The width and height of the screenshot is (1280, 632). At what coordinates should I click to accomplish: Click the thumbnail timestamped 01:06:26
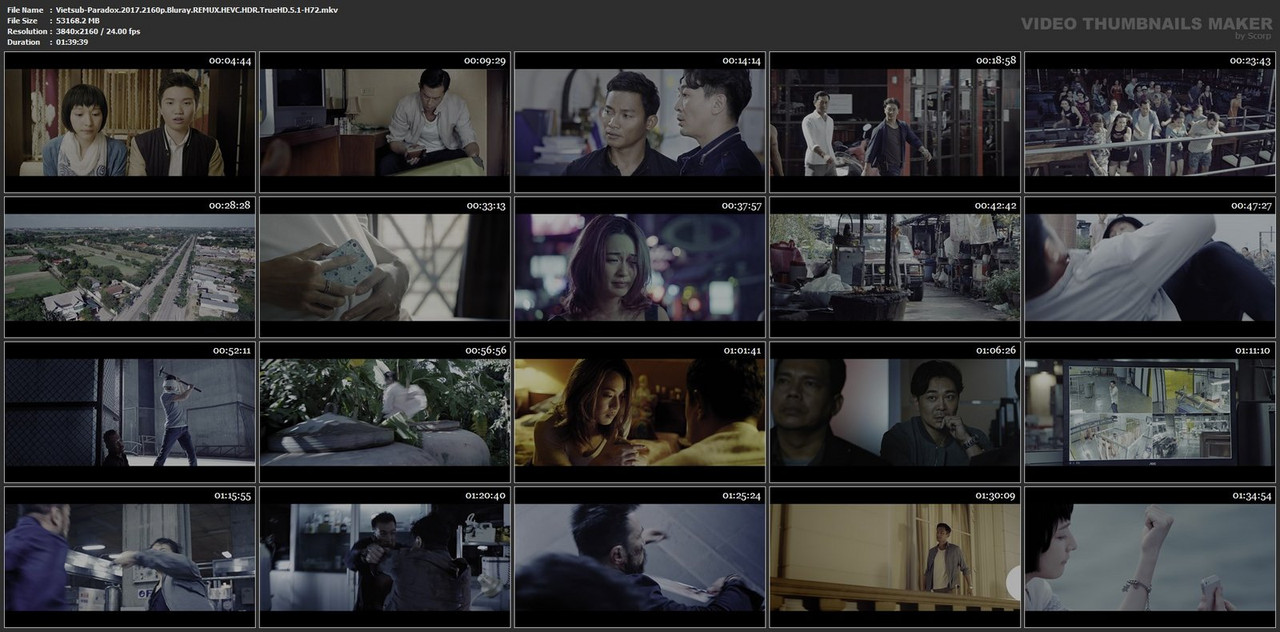(895, 412)
